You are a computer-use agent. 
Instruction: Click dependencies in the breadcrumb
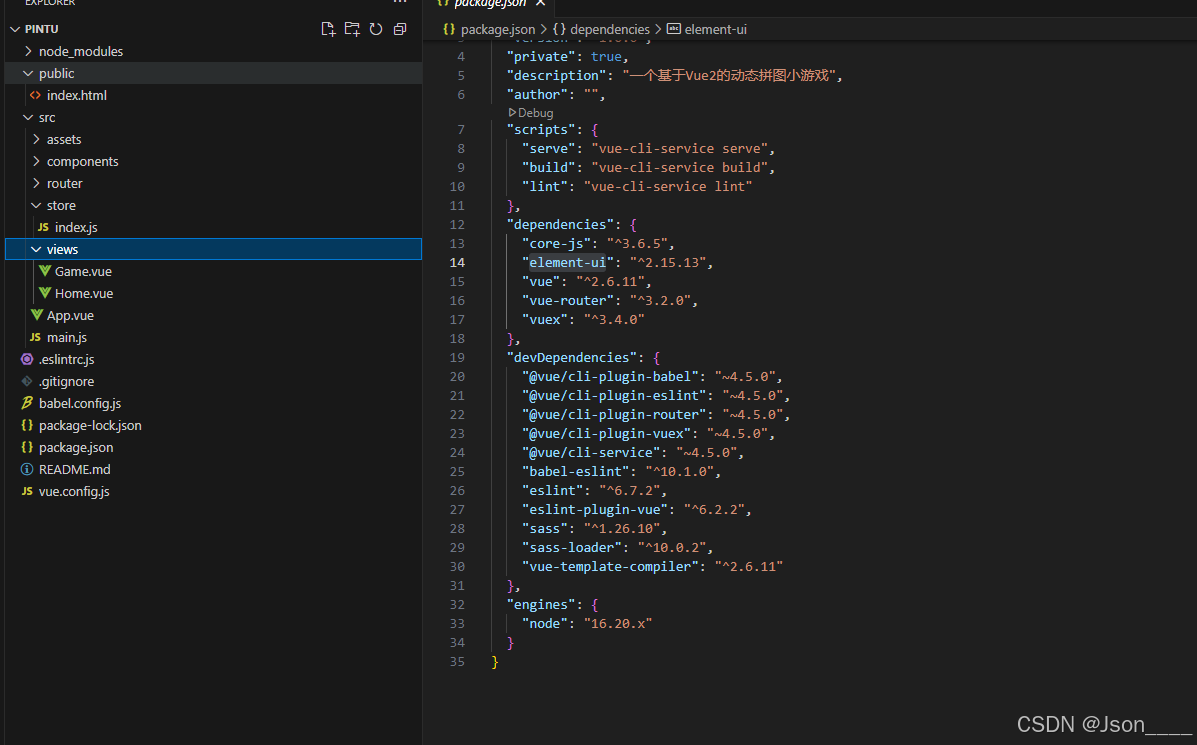pyautogui.click(x=610, y=29)
